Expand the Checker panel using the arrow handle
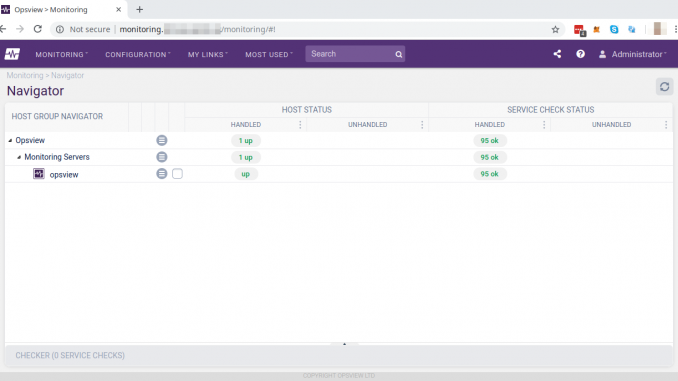This screenshot has height=381, width=678. [345, 344]
